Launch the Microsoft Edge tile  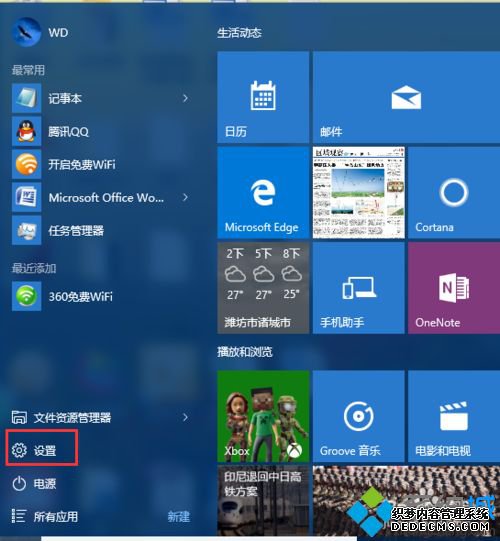click(263, 193)
